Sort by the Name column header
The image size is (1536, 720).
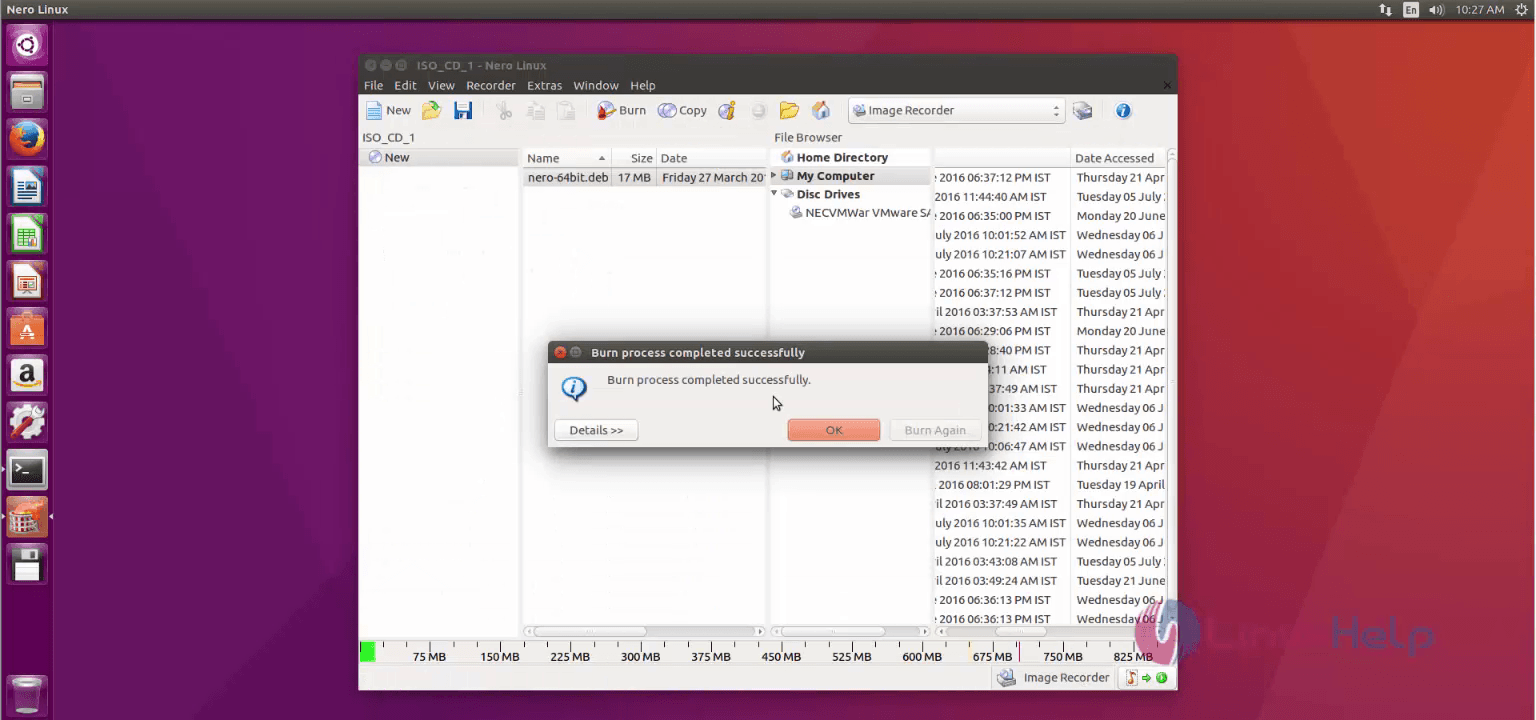point(567,158)
